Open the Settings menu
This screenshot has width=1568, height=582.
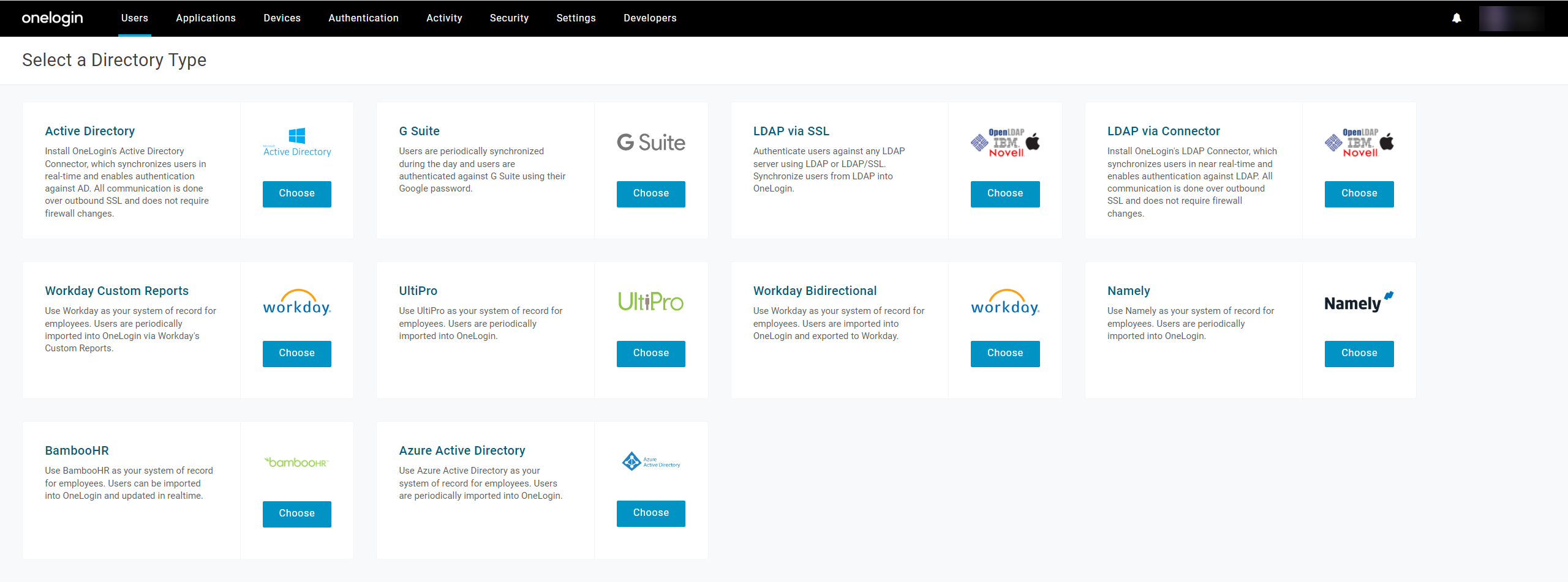576,18
